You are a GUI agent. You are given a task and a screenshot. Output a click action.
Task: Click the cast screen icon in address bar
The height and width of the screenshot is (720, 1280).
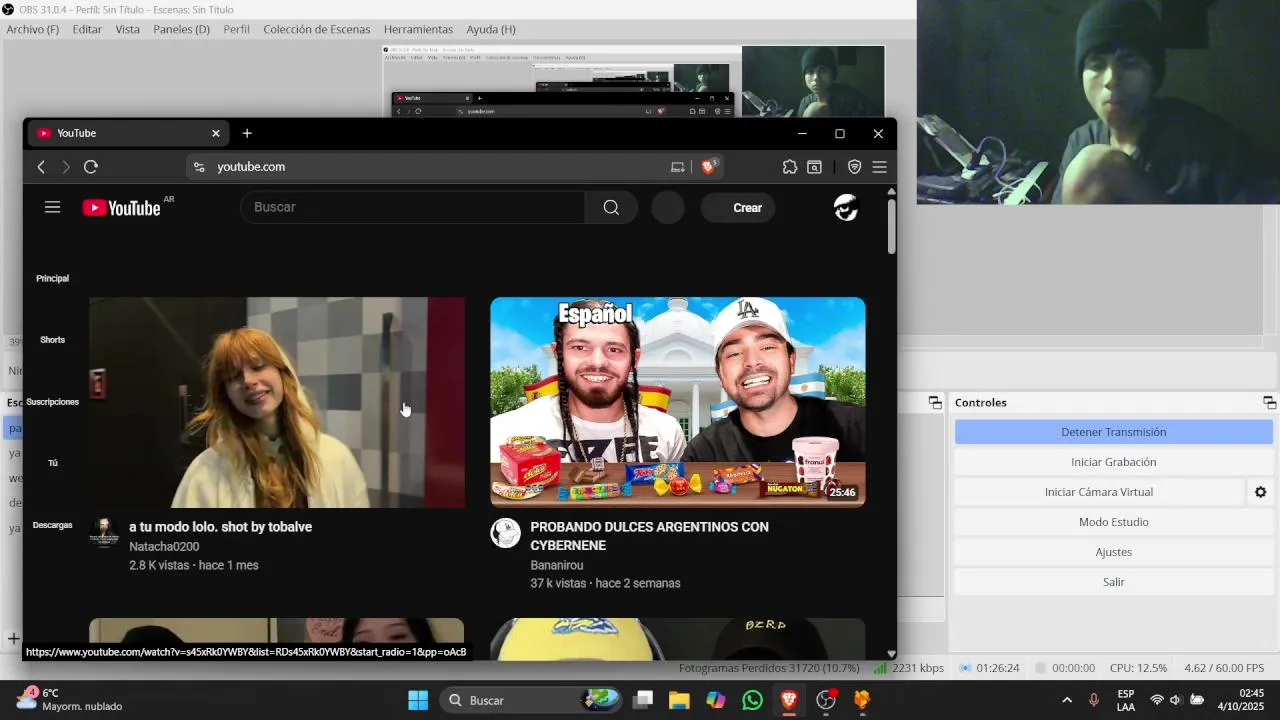click(677, 167)
